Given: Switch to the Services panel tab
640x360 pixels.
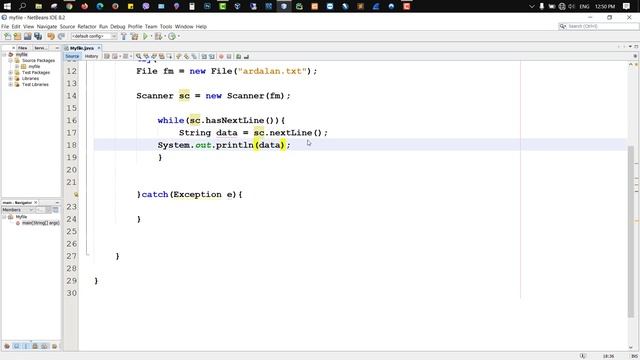Looking at the screenshot, I should [40, 48].
